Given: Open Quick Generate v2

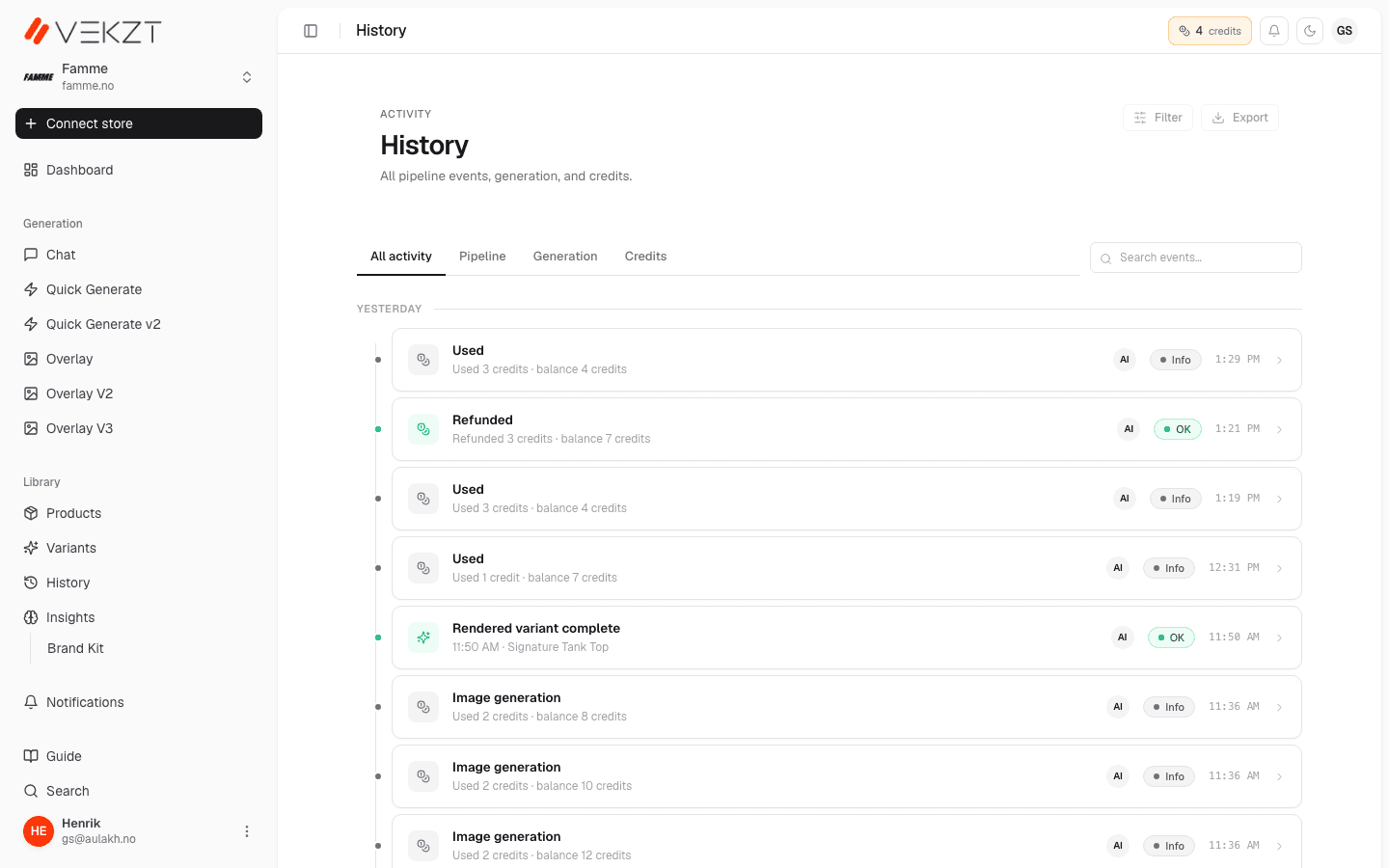Looking at the screenshot, I should 139,324.
